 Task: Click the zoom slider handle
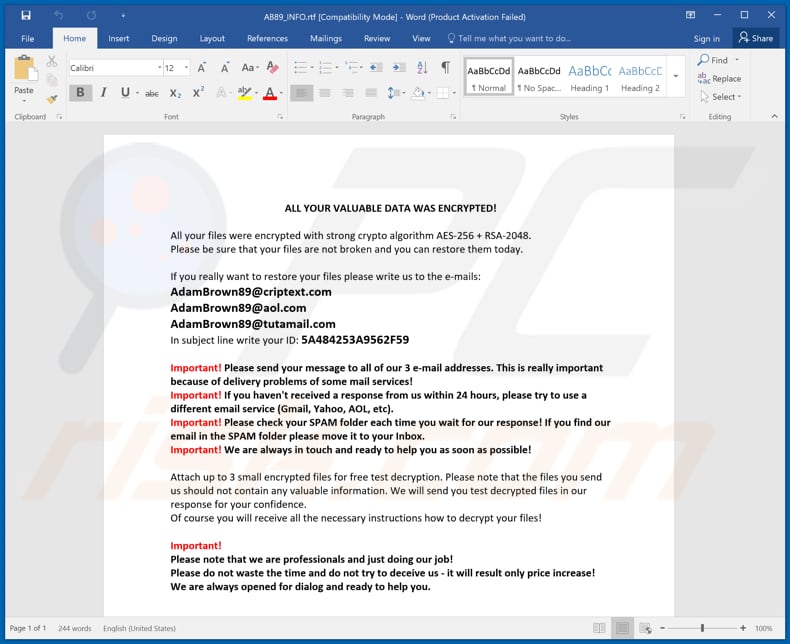tap(702, 628)
